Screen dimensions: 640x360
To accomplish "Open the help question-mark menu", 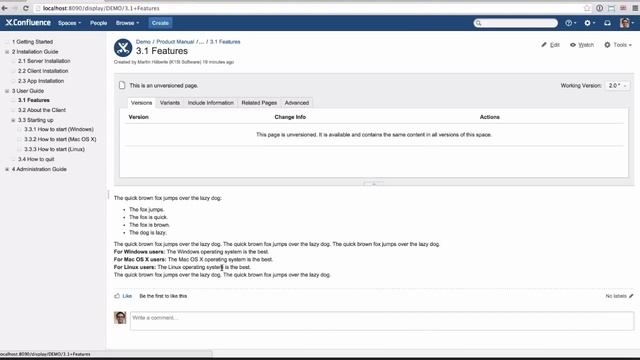I will pyautogui.click(x=571, y=23).
